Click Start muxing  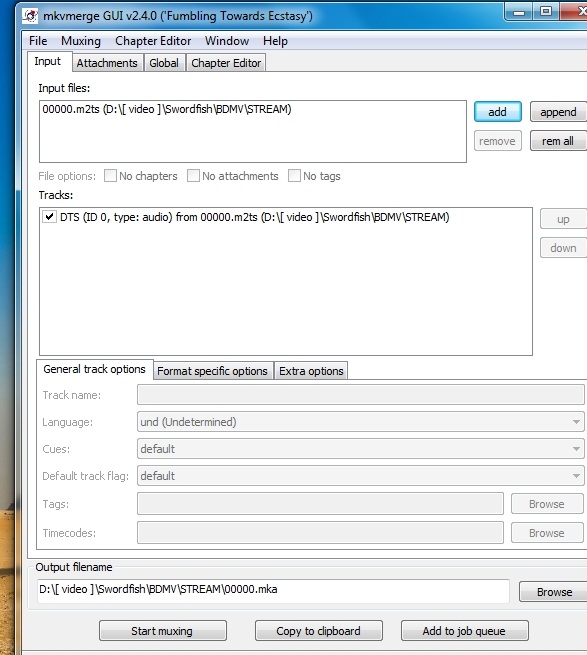(x=163, y=630)
